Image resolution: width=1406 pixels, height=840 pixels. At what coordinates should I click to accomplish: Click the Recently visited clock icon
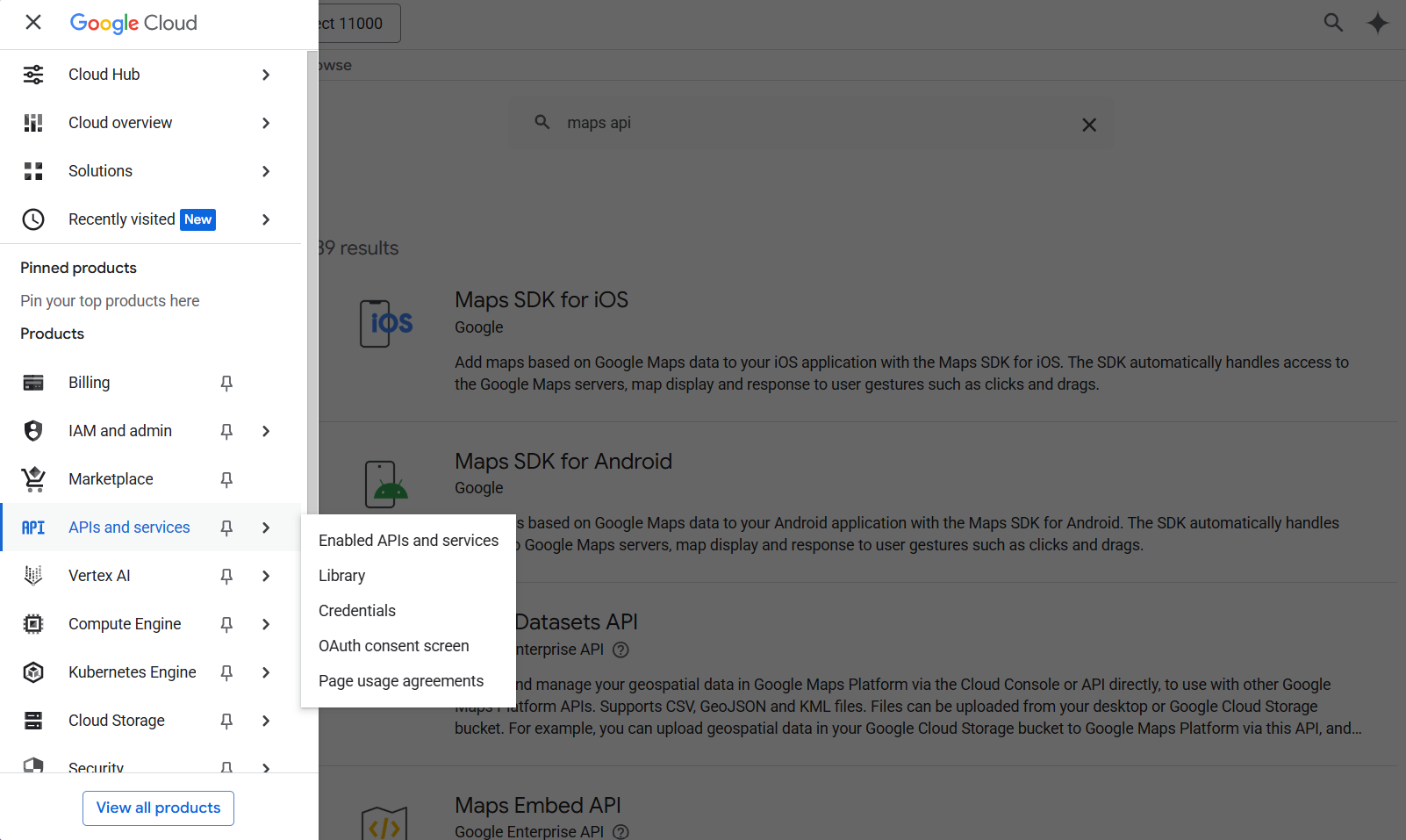[x=33, y=219]
